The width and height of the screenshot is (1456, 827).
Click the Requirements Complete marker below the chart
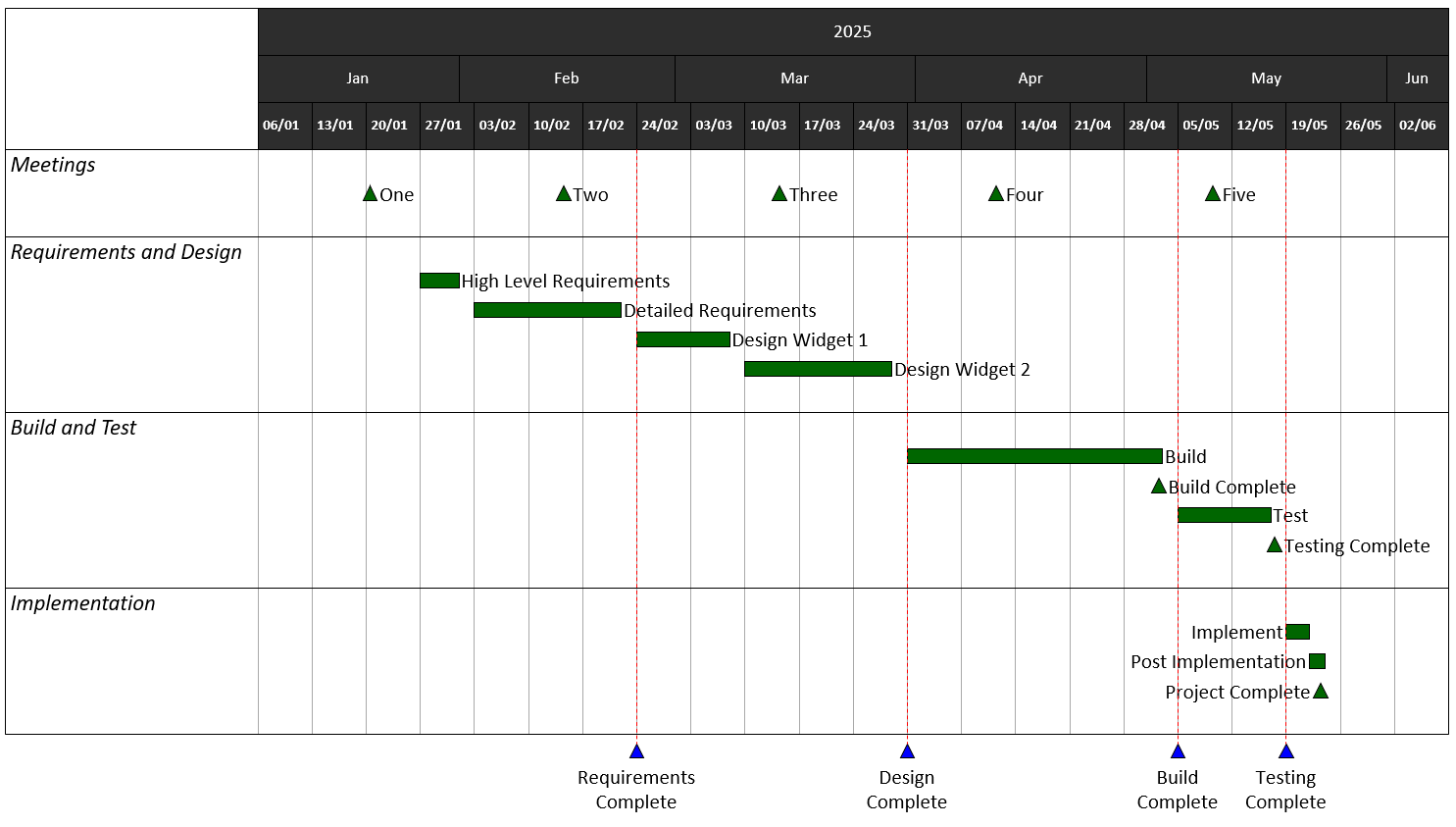point(636,750)
